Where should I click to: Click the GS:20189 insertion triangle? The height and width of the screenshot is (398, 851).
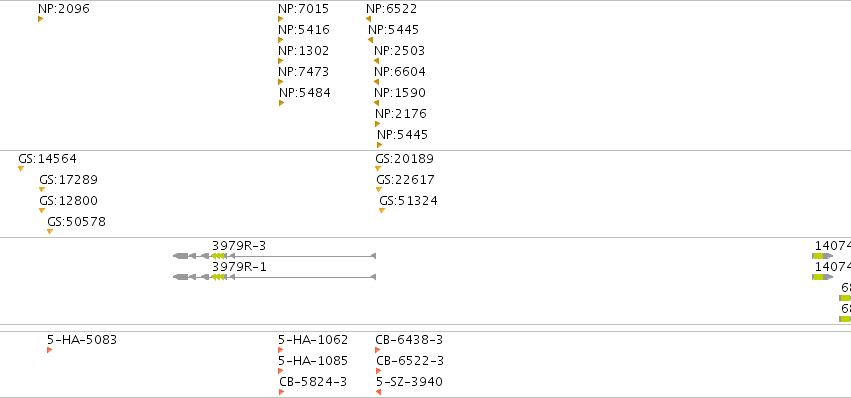click(x=378, y=169)
